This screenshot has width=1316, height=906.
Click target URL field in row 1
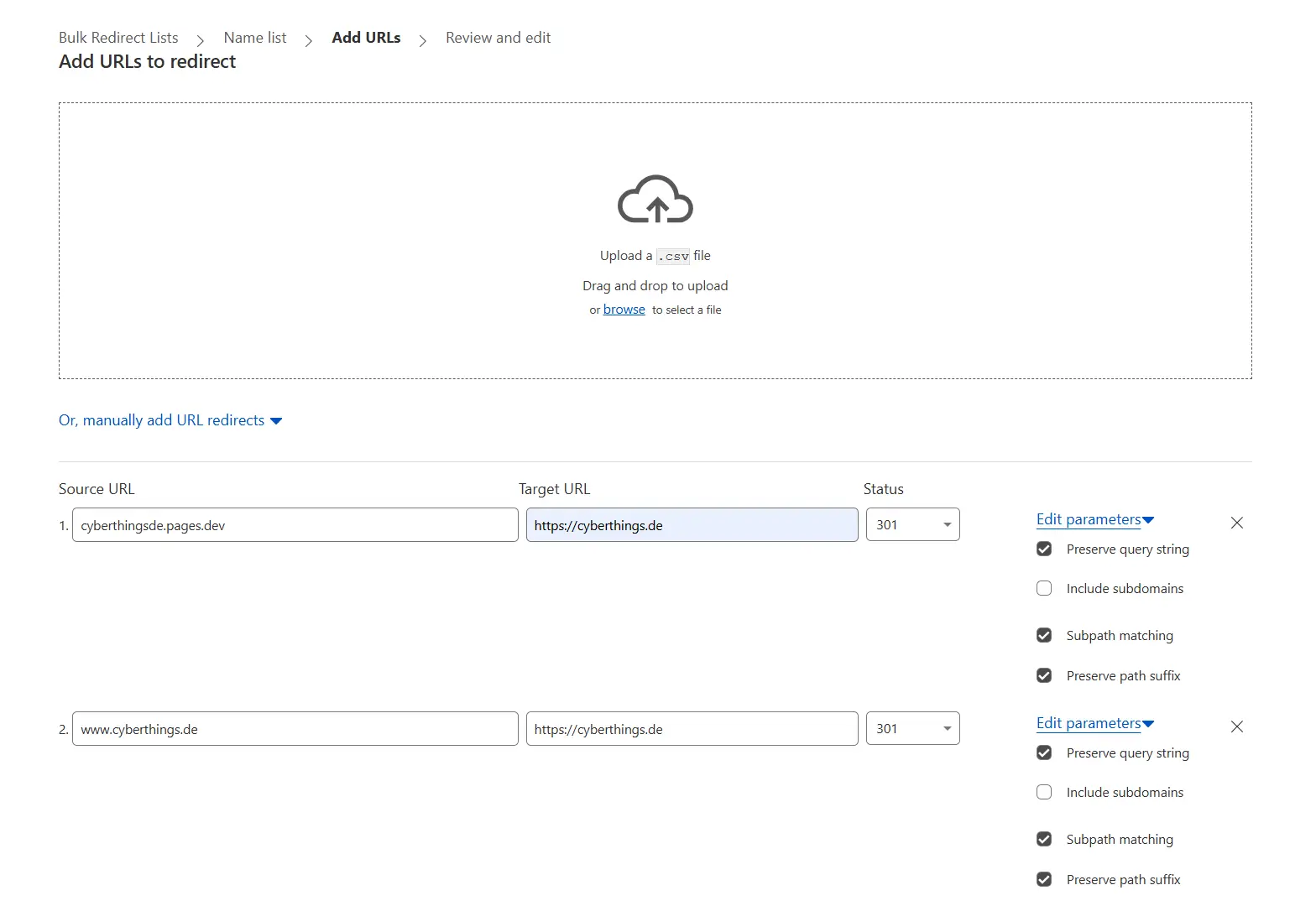coord(692,525)
